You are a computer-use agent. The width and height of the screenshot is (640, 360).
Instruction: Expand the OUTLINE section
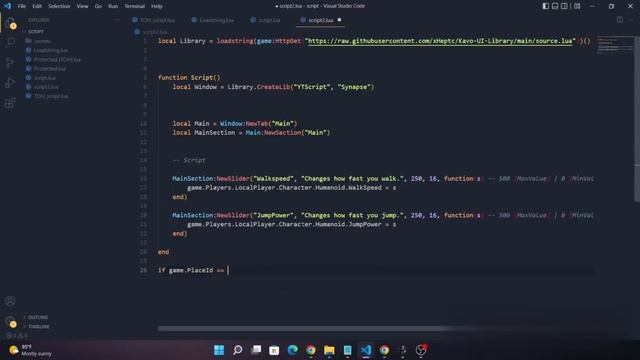coord(36,317)
